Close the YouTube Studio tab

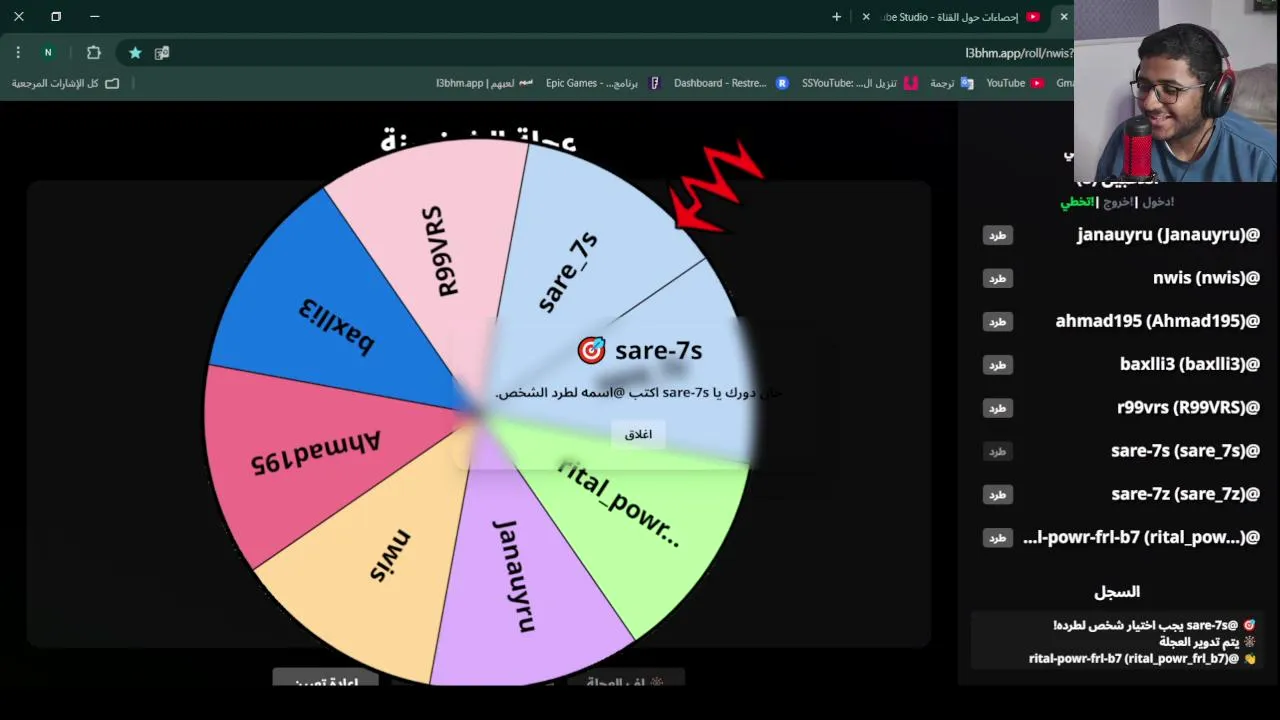[866, 17]
